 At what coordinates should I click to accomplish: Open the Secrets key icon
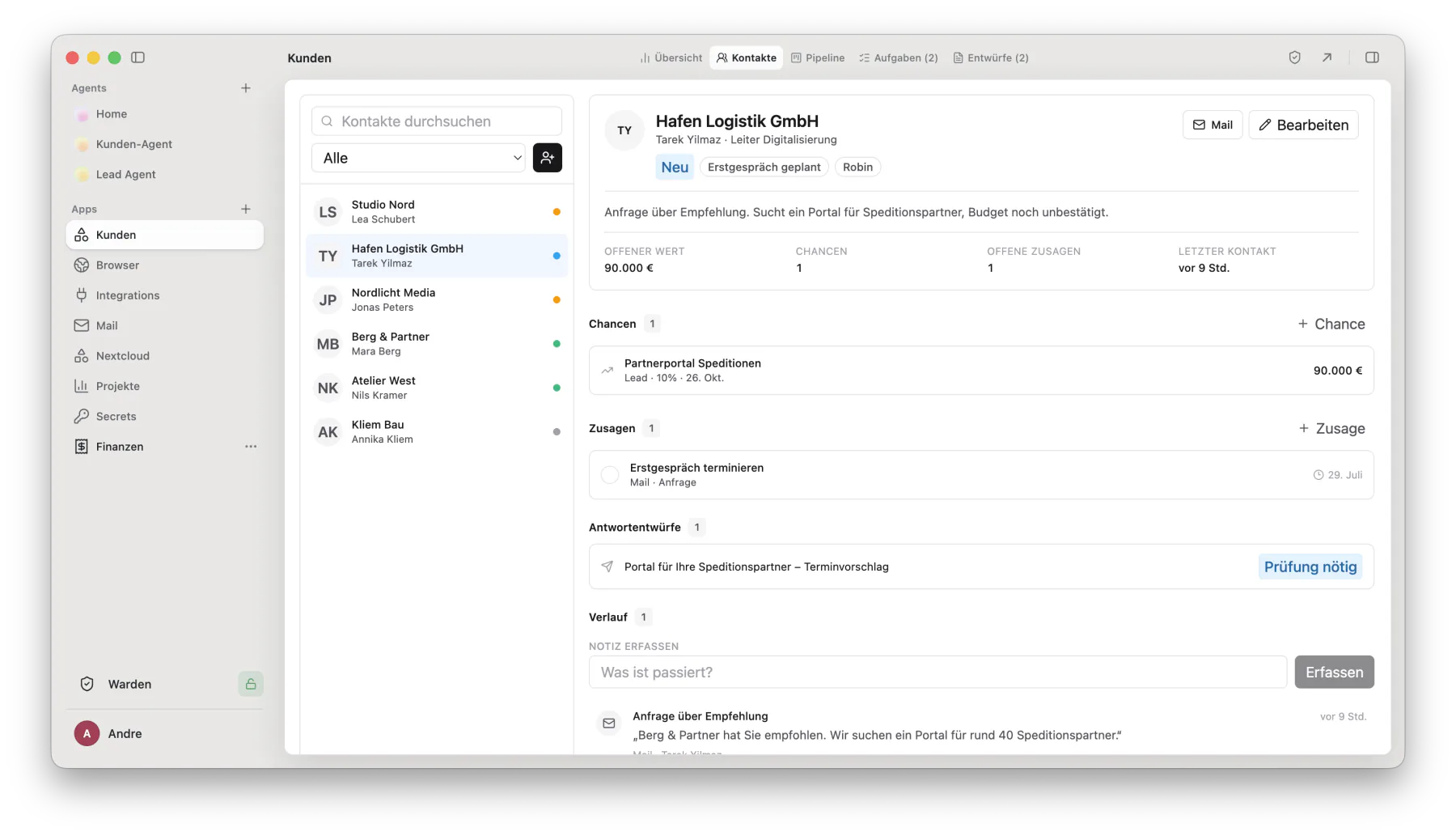tap(82, 416)
